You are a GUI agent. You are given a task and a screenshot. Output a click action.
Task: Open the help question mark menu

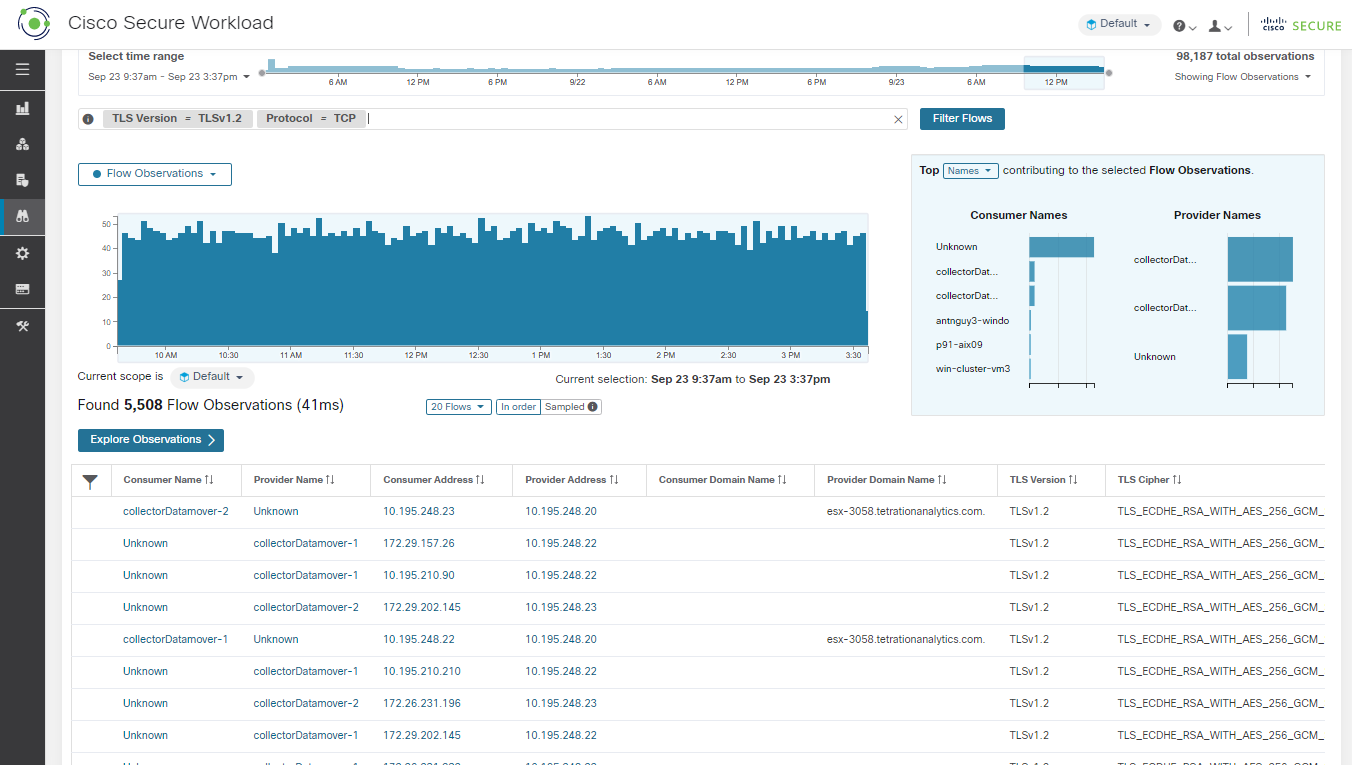pos(1184,26)
